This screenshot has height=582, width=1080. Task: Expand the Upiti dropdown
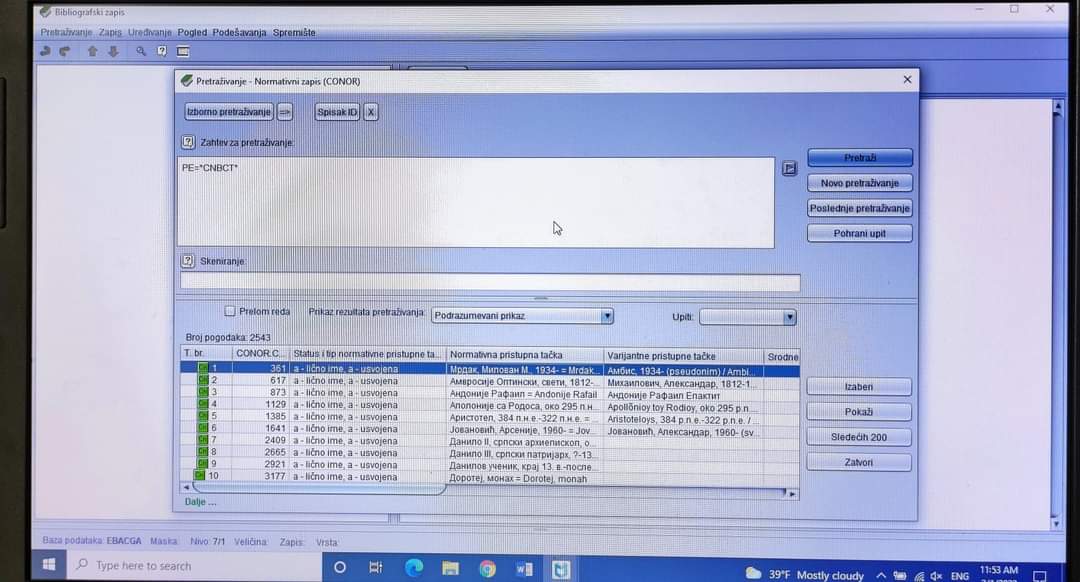(x=747, y=317)
